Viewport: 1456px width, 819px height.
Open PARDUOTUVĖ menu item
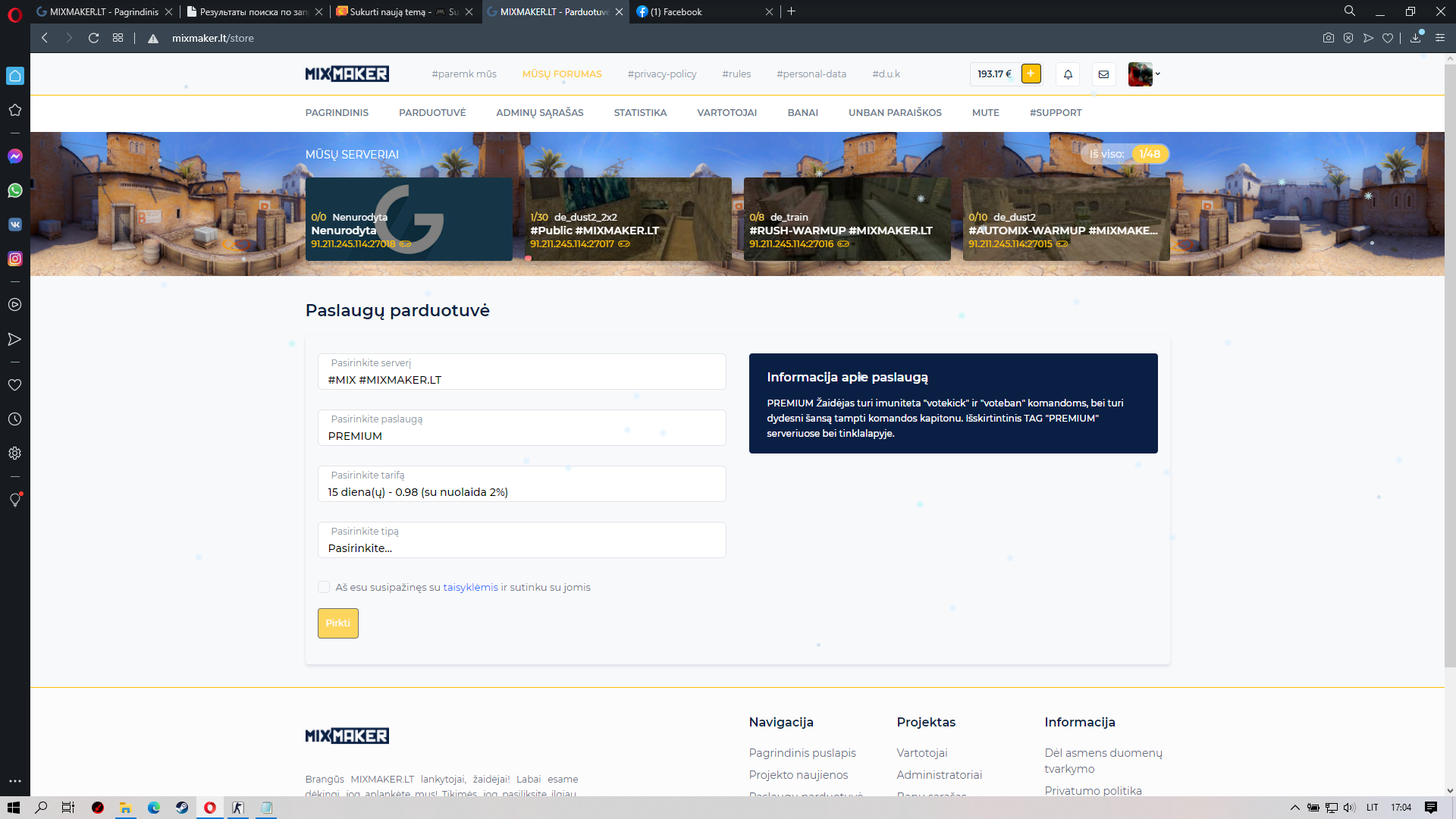[x=432, y=113]
